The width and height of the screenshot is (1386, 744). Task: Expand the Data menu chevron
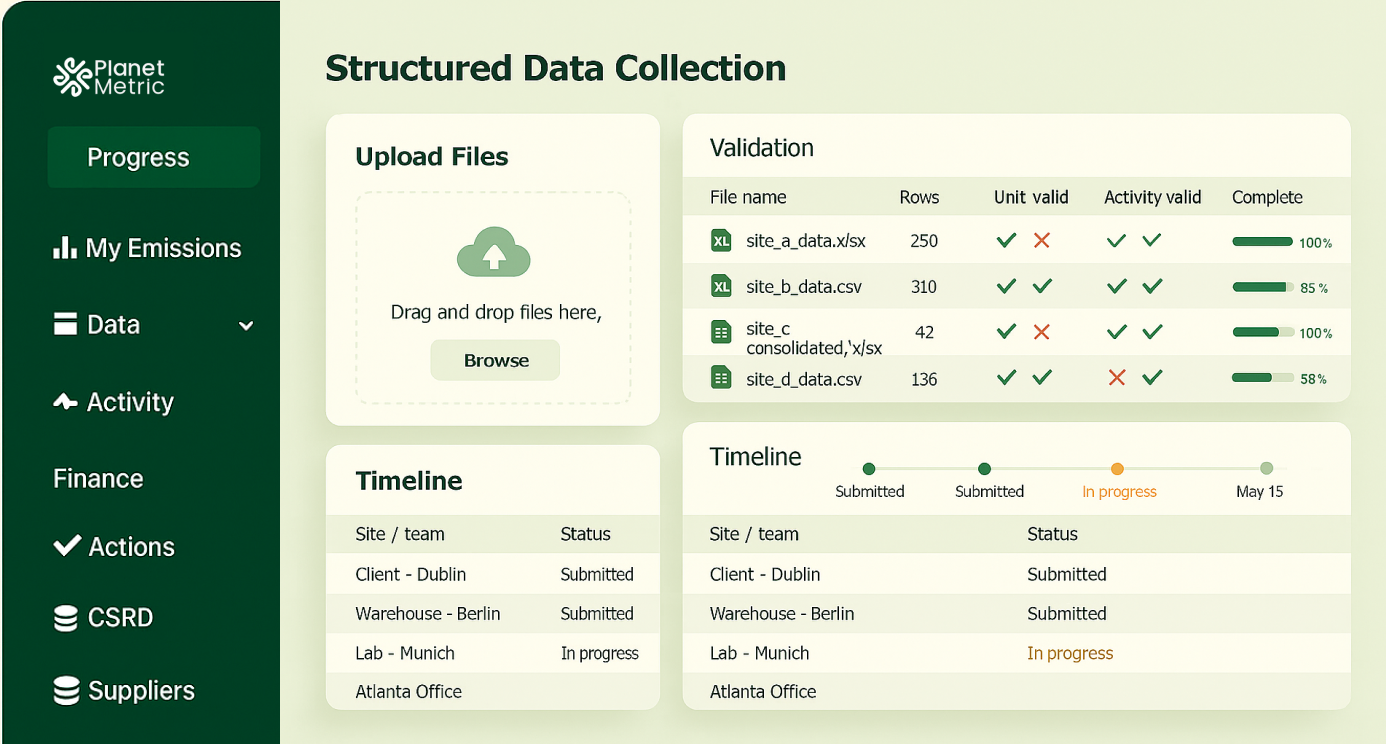(246, 326)
